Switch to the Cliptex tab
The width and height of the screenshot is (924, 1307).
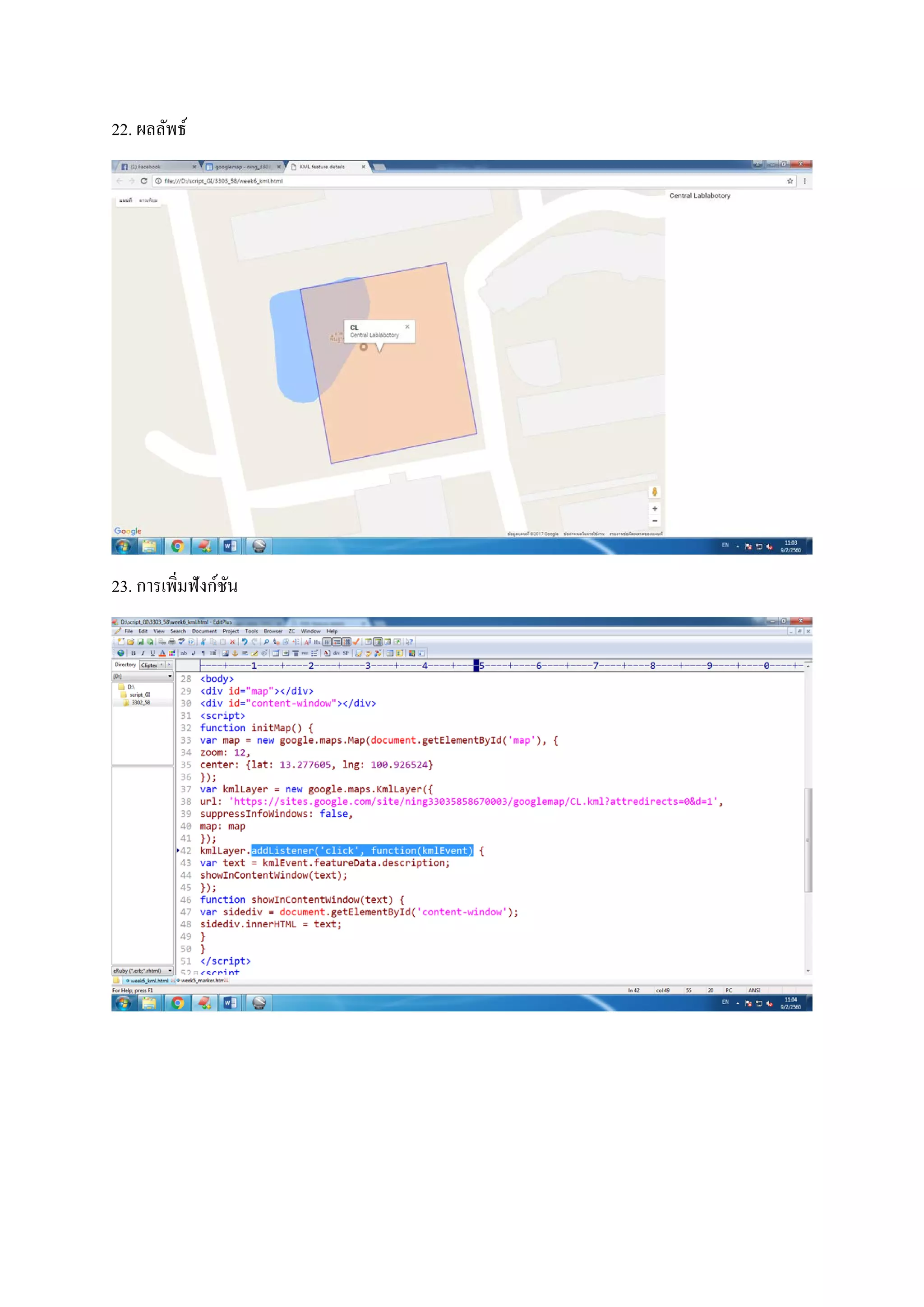pyautogui.click(x=150, y=665)
